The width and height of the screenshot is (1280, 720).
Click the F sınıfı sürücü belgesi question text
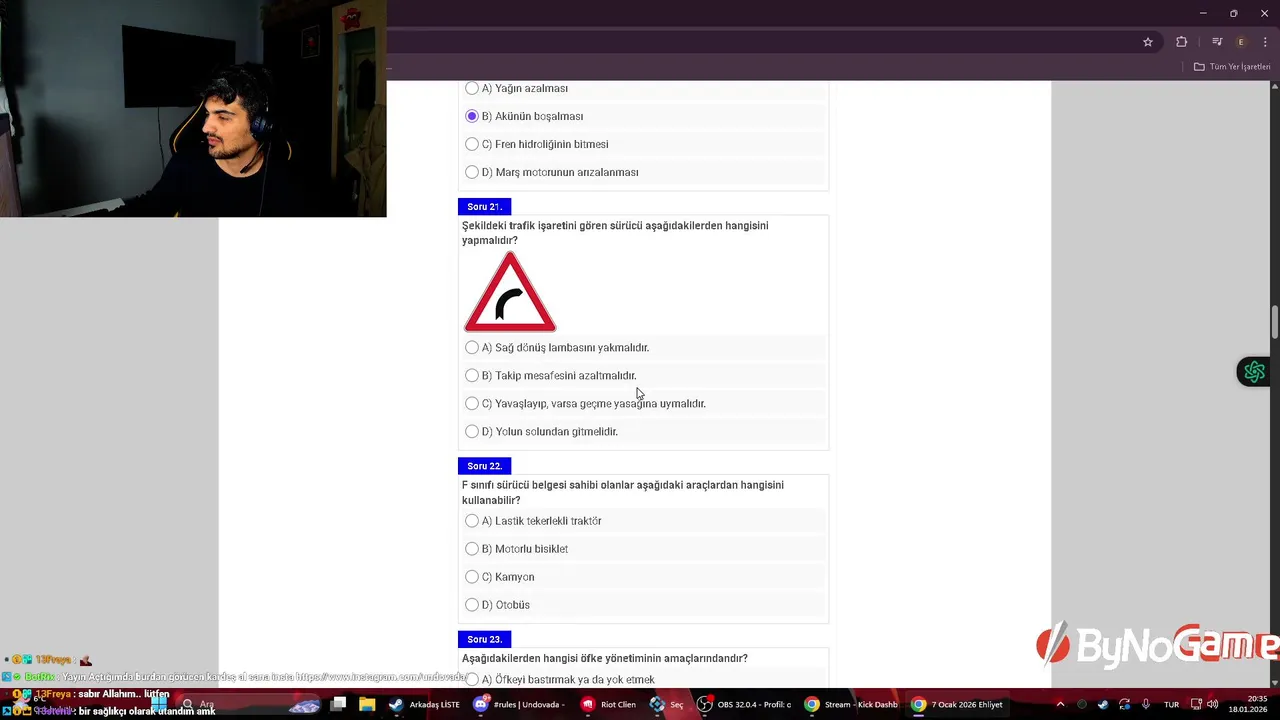click(x=622, y=492)
